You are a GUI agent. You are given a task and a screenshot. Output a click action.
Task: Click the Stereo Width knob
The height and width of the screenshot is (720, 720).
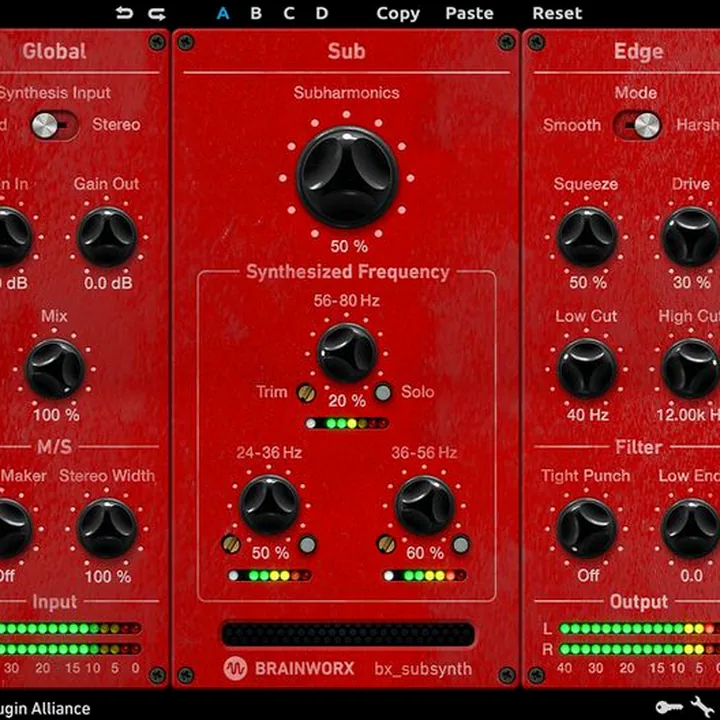107,528
